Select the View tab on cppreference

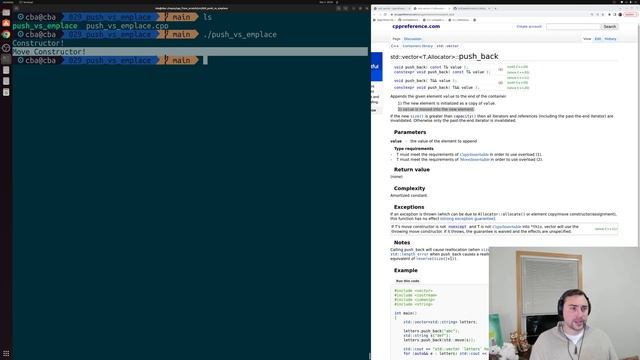tap(587, 39)
